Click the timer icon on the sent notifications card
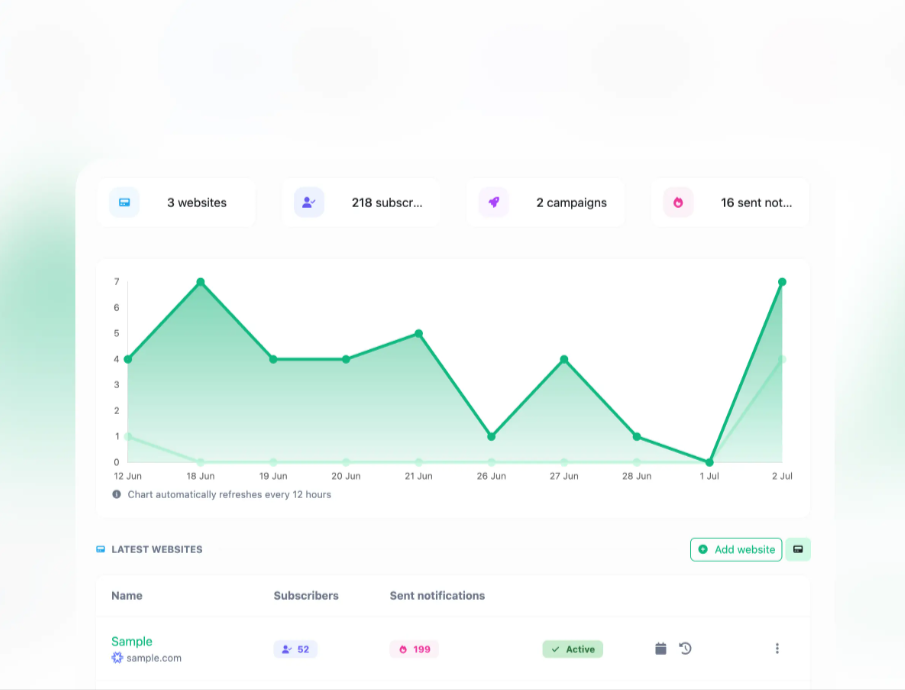This screenshot has height=690, width=905. 677,202
